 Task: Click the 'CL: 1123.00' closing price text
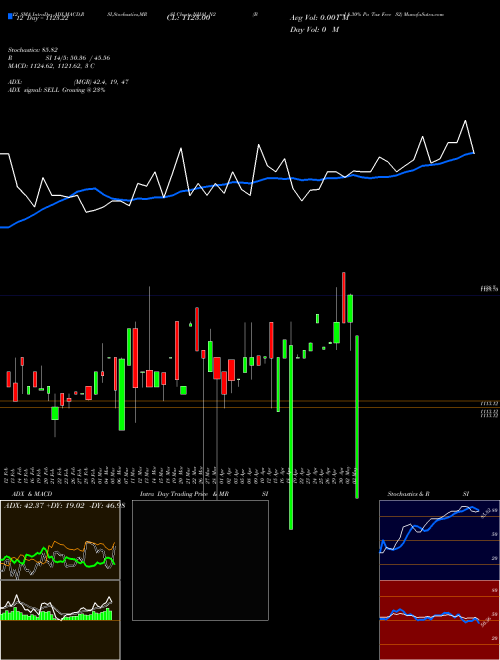191,18
